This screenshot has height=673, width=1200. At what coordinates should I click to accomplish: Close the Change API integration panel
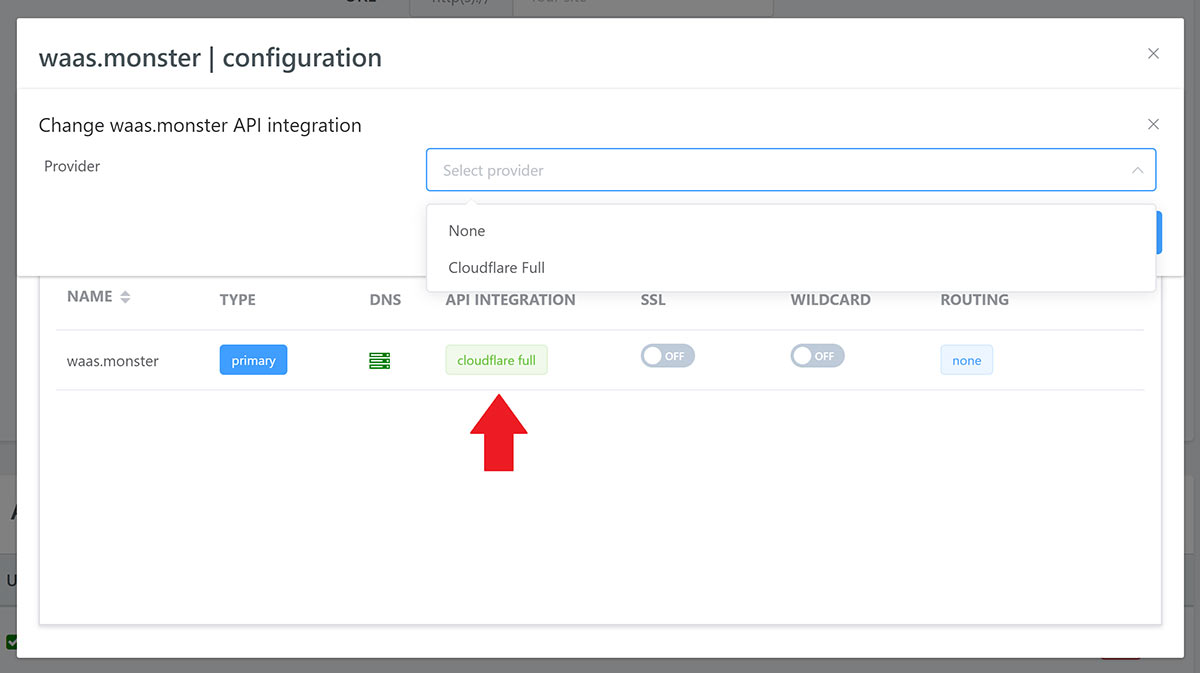(x=1153, y=124)
